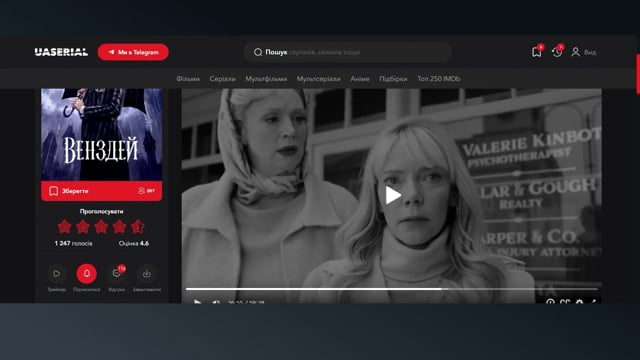640x360 pixels.
Task: Open the watch history clock icon
Action: click(x=557, y=52)
